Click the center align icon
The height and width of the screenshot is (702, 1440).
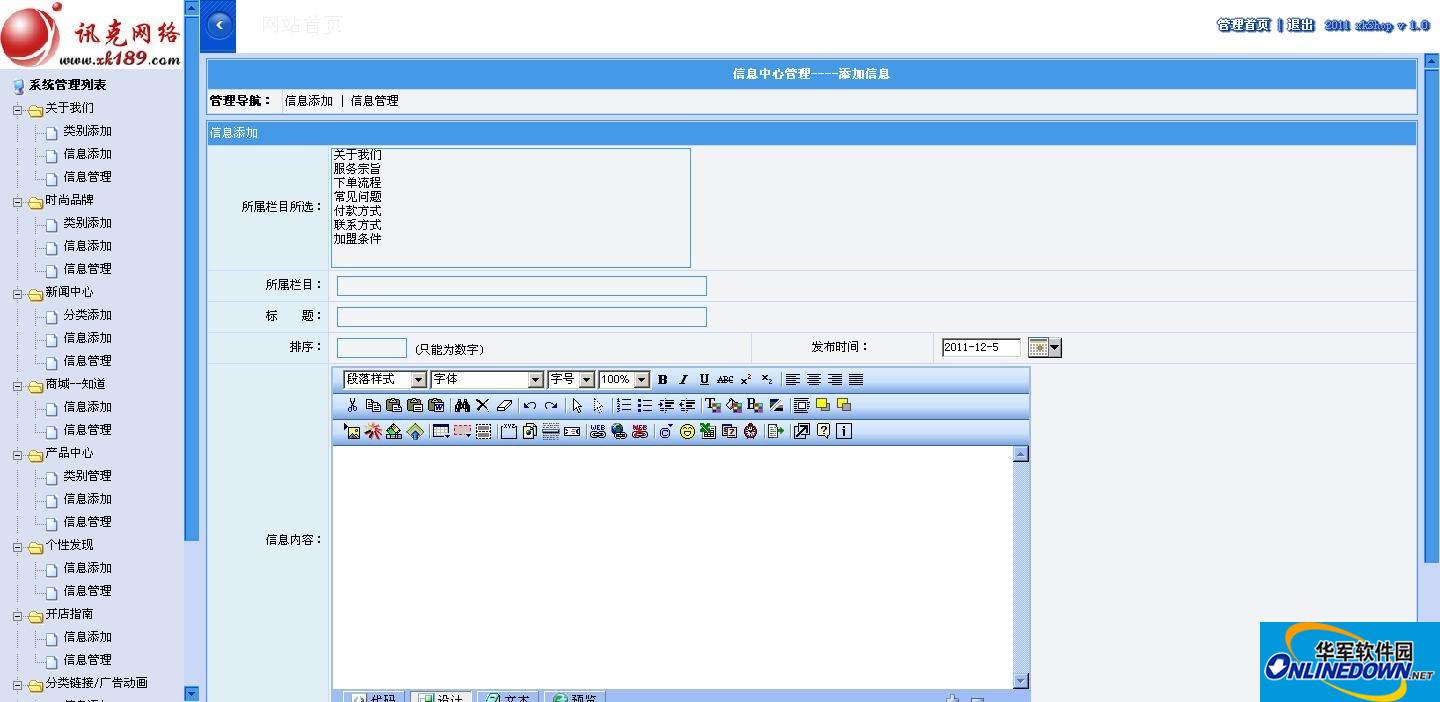click(x=814, y=380)
